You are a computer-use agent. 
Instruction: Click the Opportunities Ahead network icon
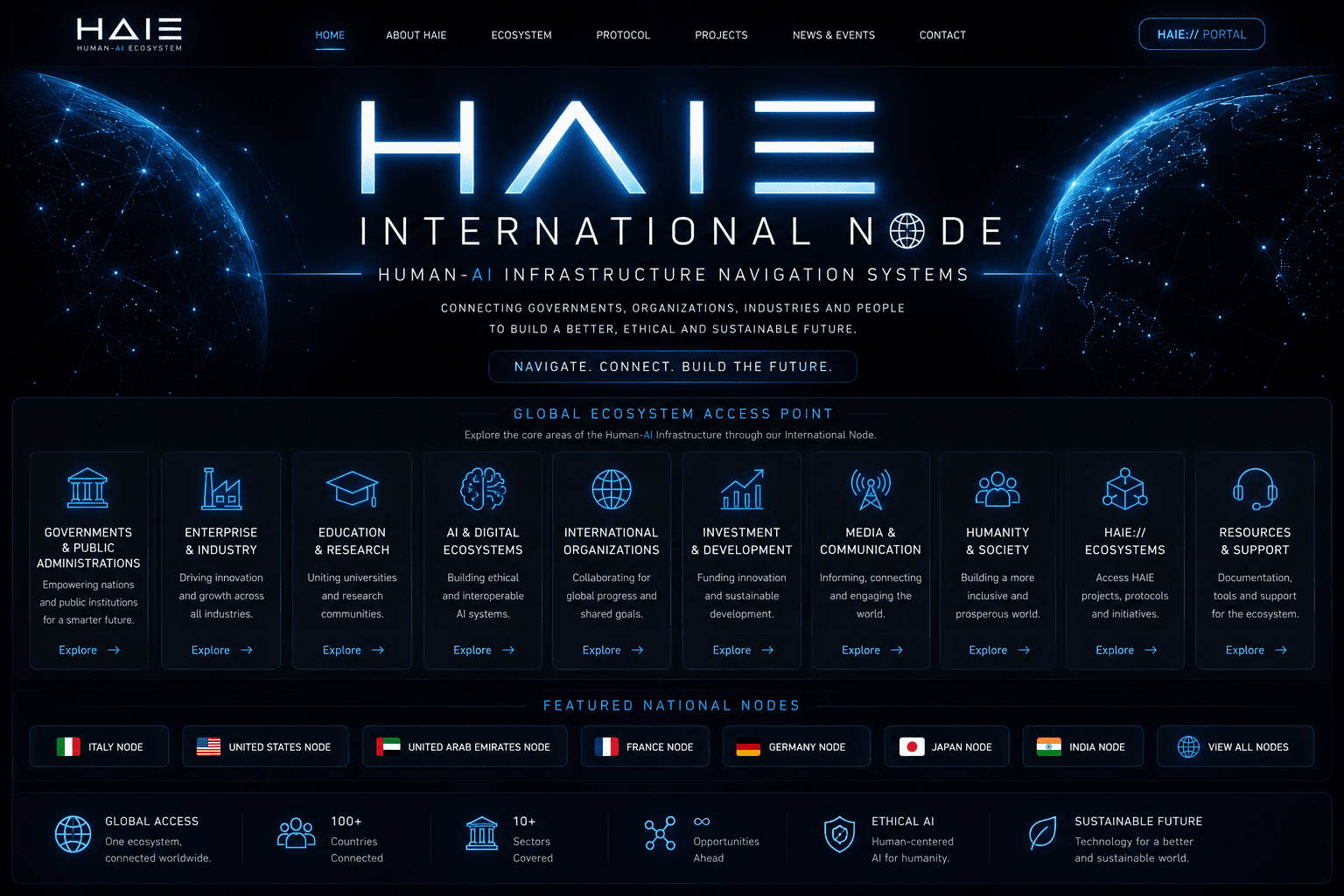click(x=660, y=833)
